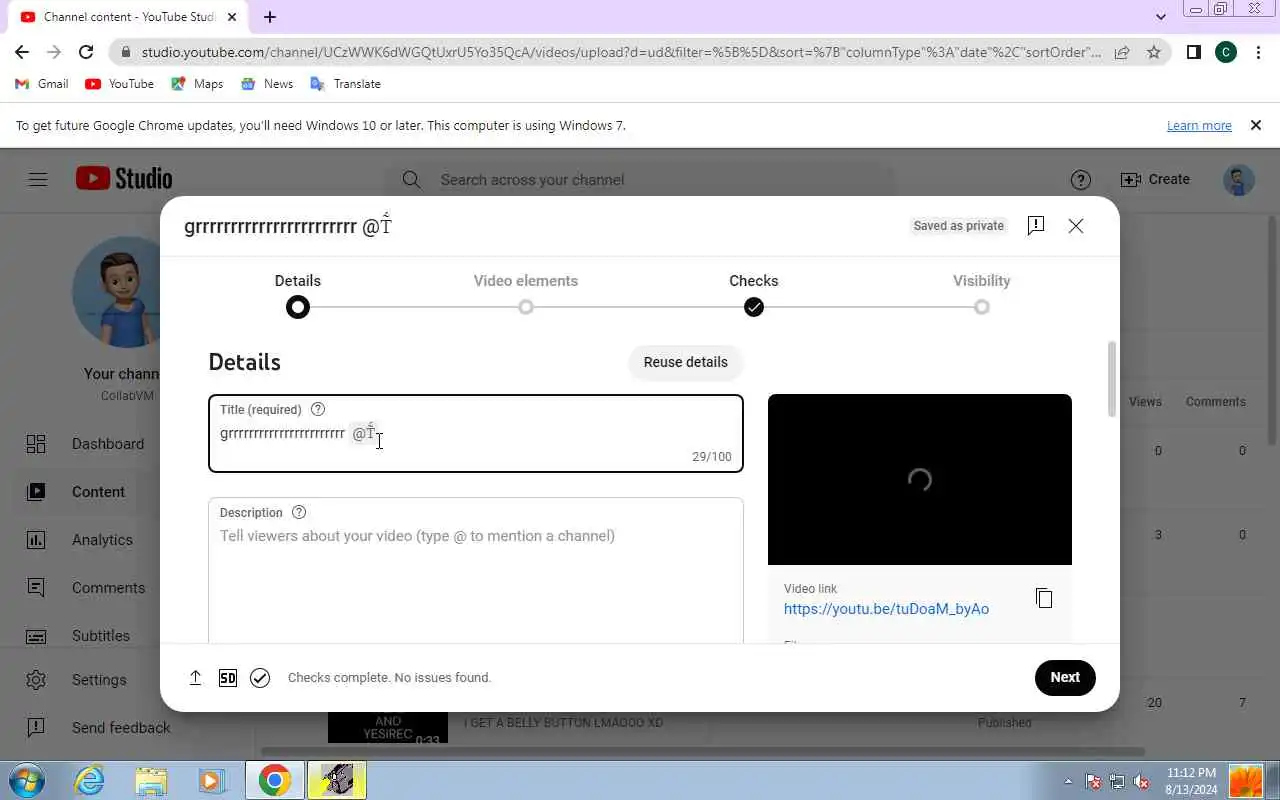
Task: Click the browser back arrow
Action: point(22,52)
